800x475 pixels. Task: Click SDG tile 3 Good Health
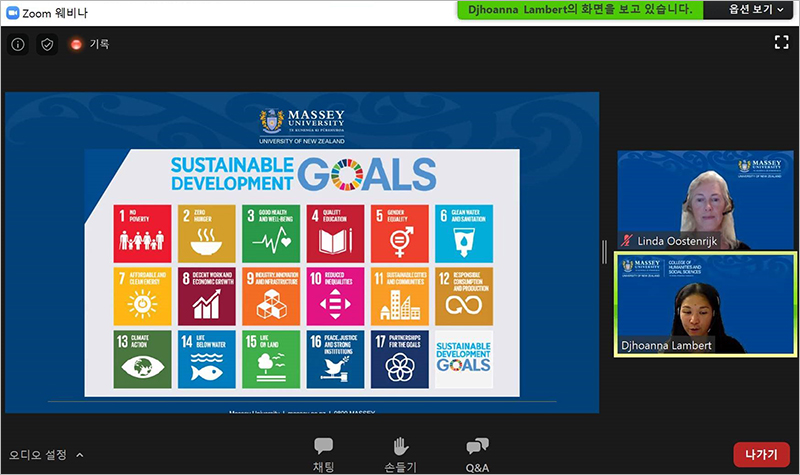click(x=271, y=234)
